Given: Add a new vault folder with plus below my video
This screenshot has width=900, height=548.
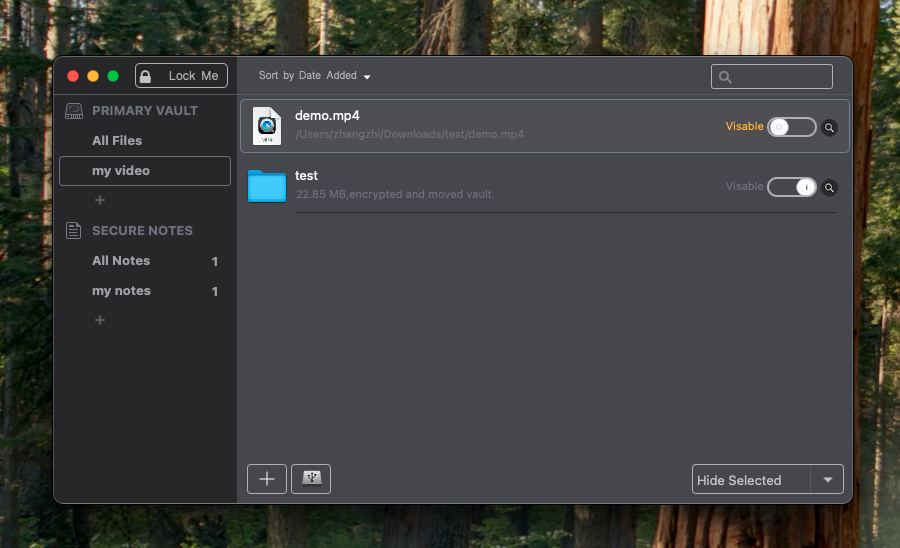Looking at the screenshot, I should tap(100, 200).
